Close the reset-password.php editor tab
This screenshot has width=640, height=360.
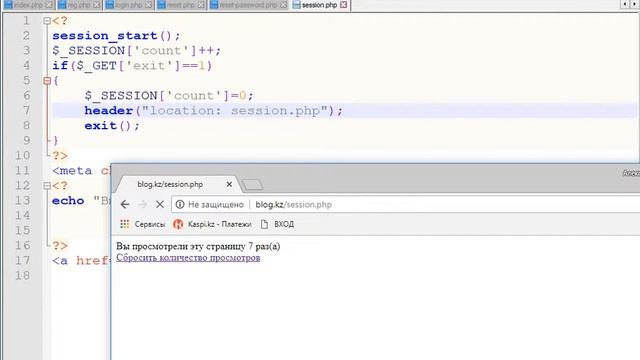pos(283,5)
